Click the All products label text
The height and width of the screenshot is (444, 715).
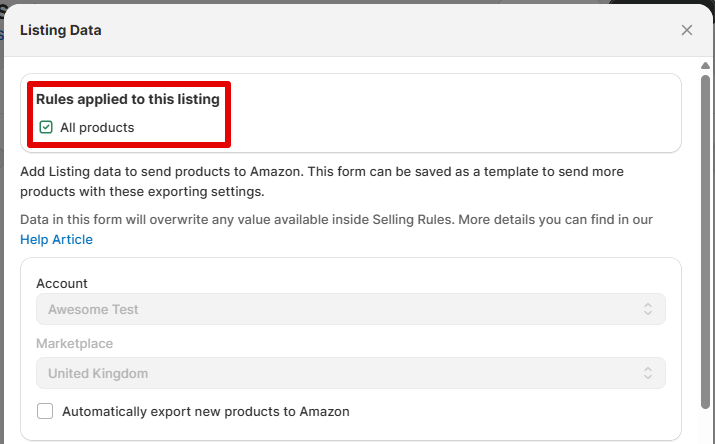(x=97, y=128)
